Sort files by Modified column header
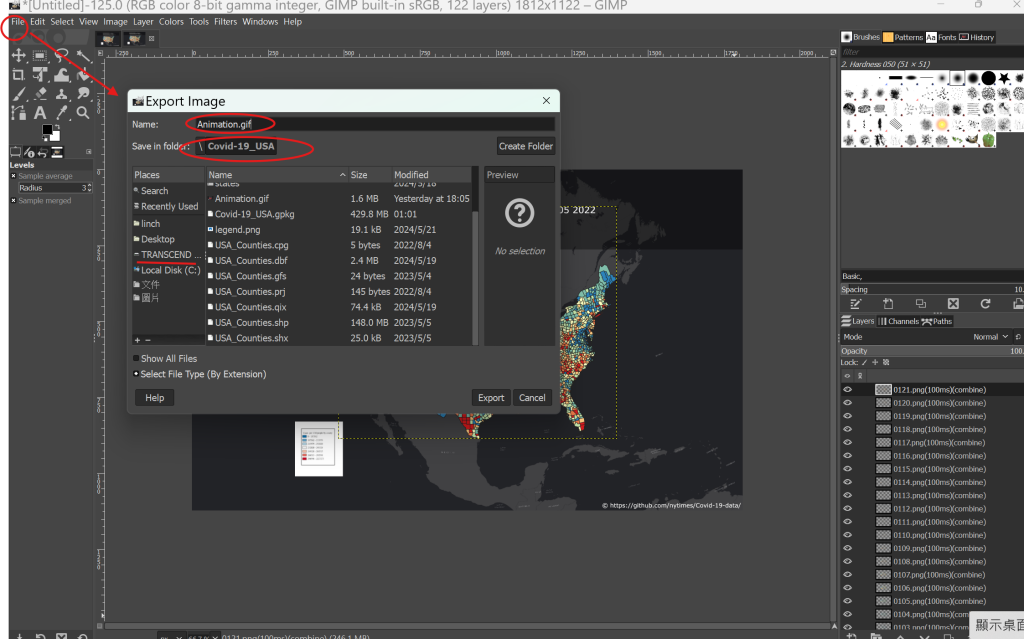Image resolution: width=1024 pixels, height=639 pixels. click(x=431, y=175)
